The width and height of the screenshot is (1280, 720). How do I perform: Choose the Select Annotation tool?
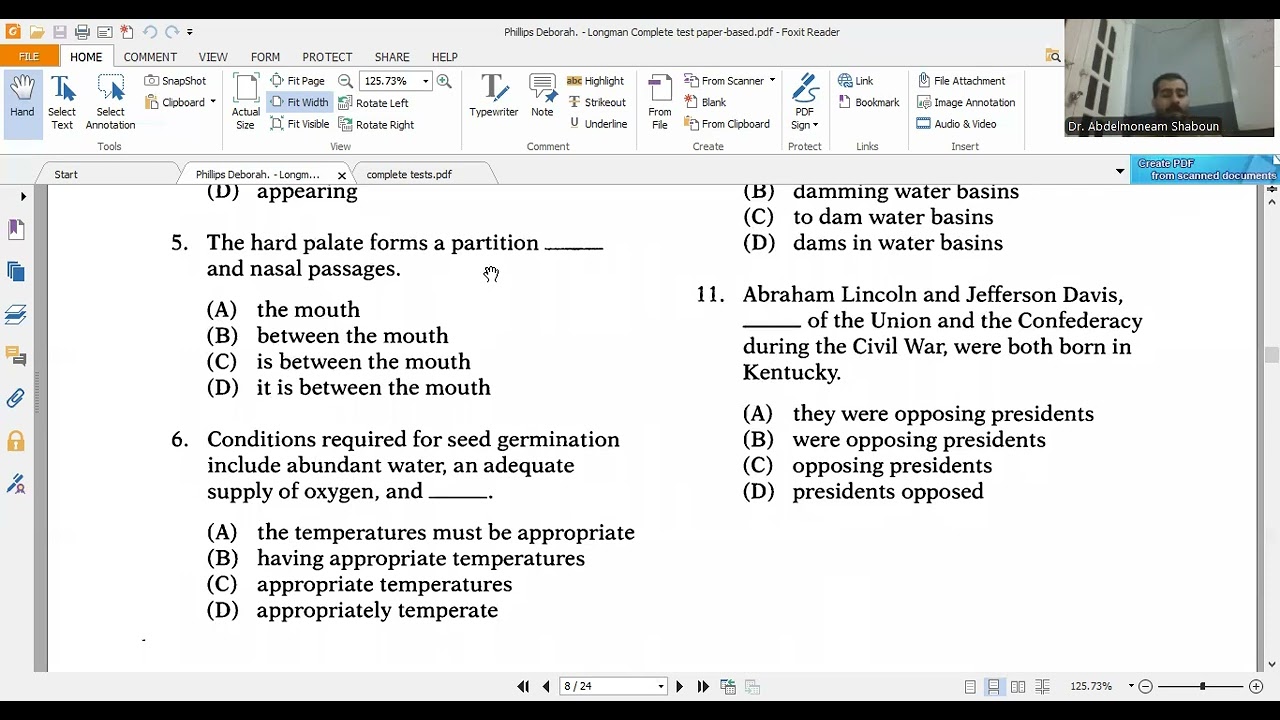[110, 103]
